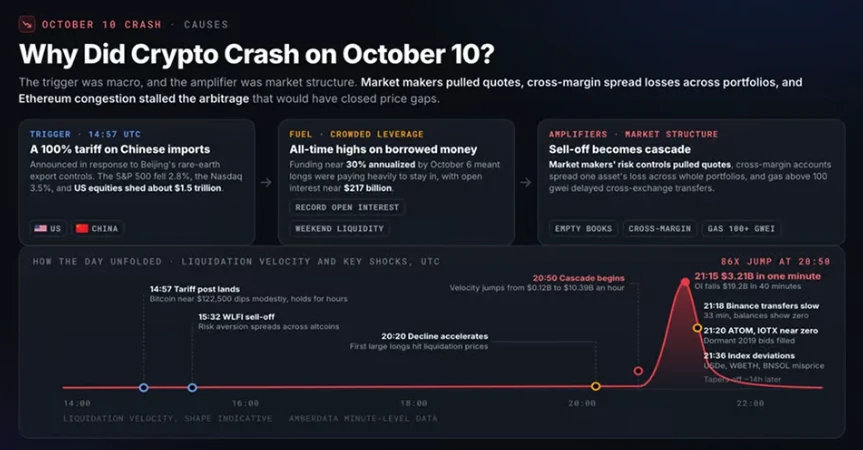Click the China flag icon

pos(82,228)
